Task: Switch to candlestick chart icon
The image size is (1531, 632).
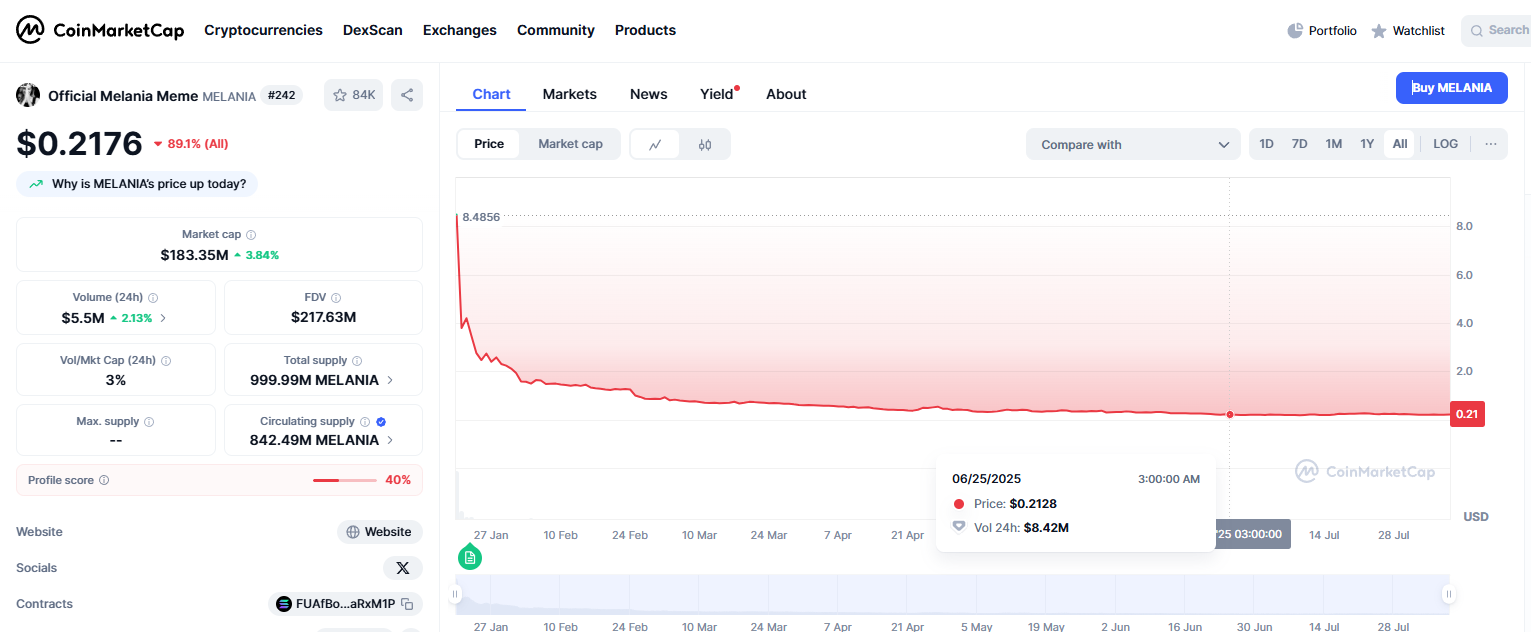Action: pos(705,144)
